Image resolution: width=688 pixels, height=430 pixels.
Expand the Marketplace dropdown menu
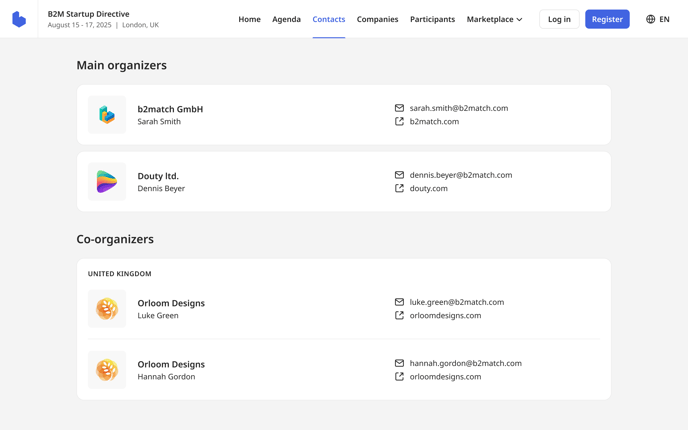[x=494, y=19]
